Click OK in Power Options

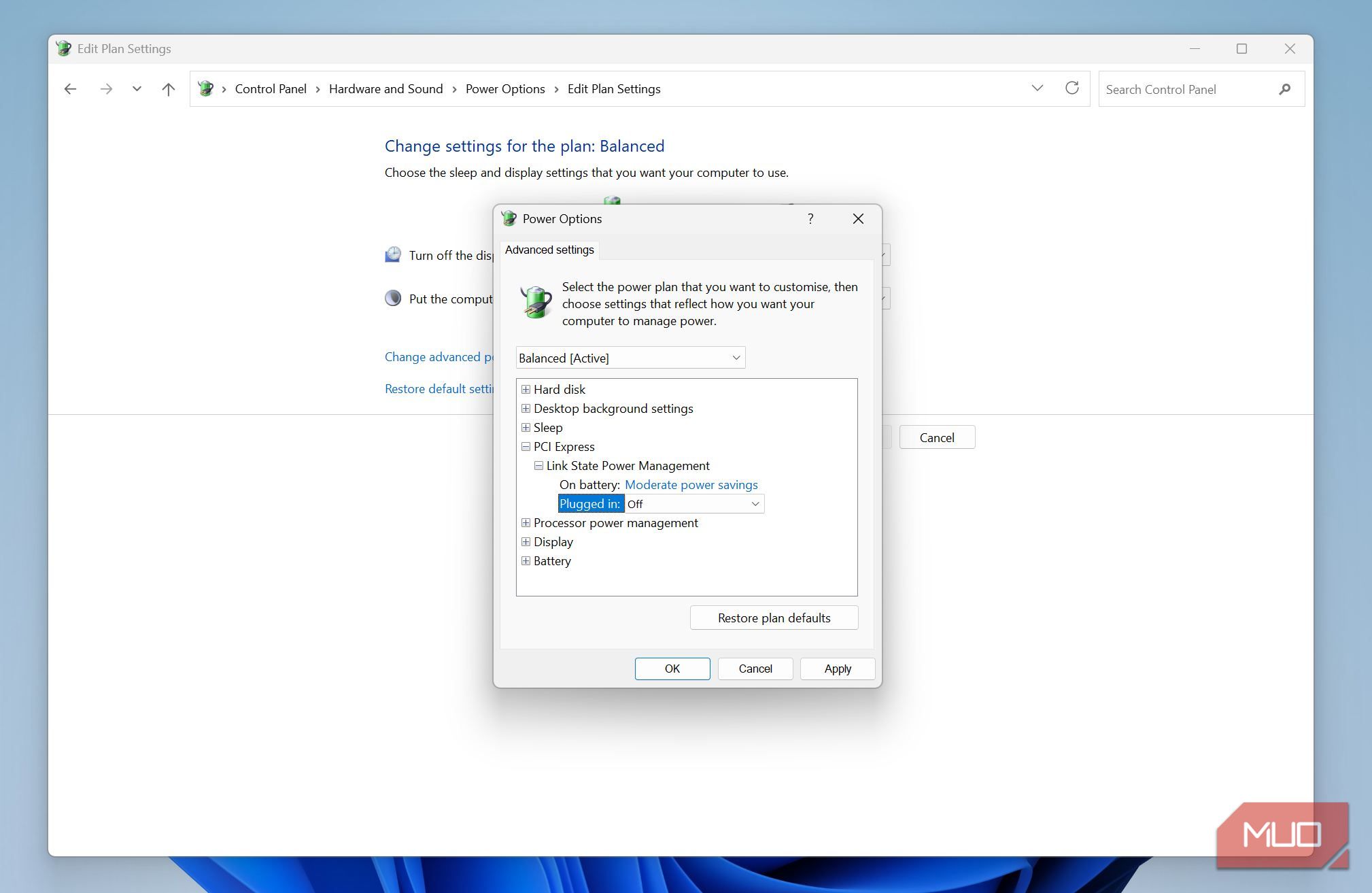(x=672, y=669)
